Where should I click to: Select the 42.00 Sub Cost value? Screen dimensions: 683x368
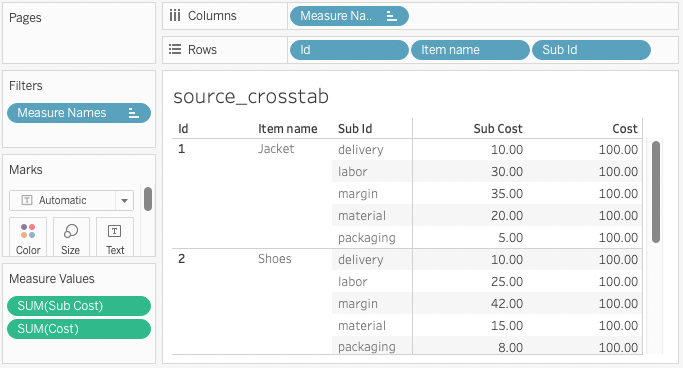point(507,304)
